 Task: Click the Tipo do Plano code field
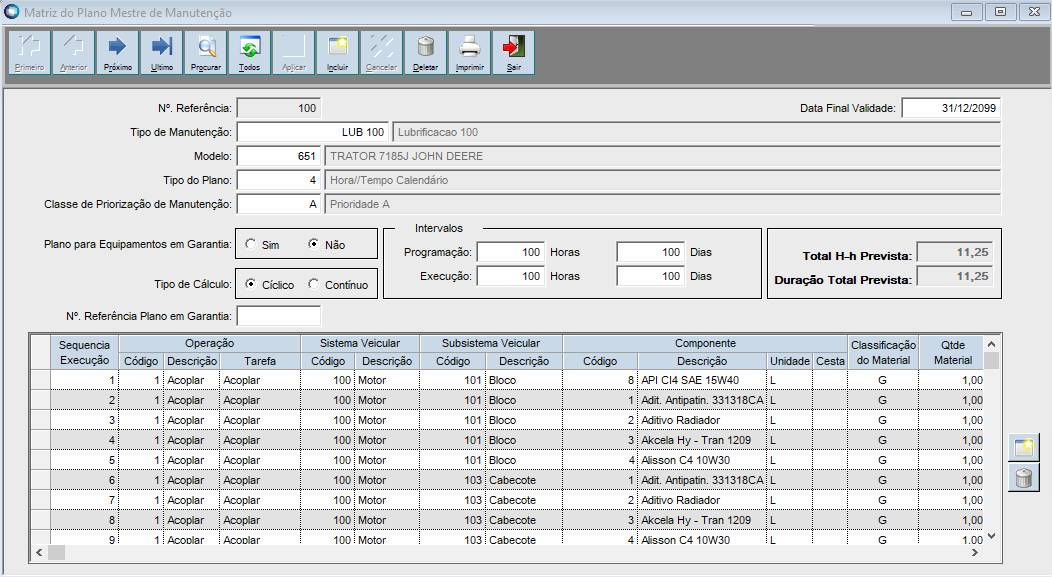tap(279, 180)
